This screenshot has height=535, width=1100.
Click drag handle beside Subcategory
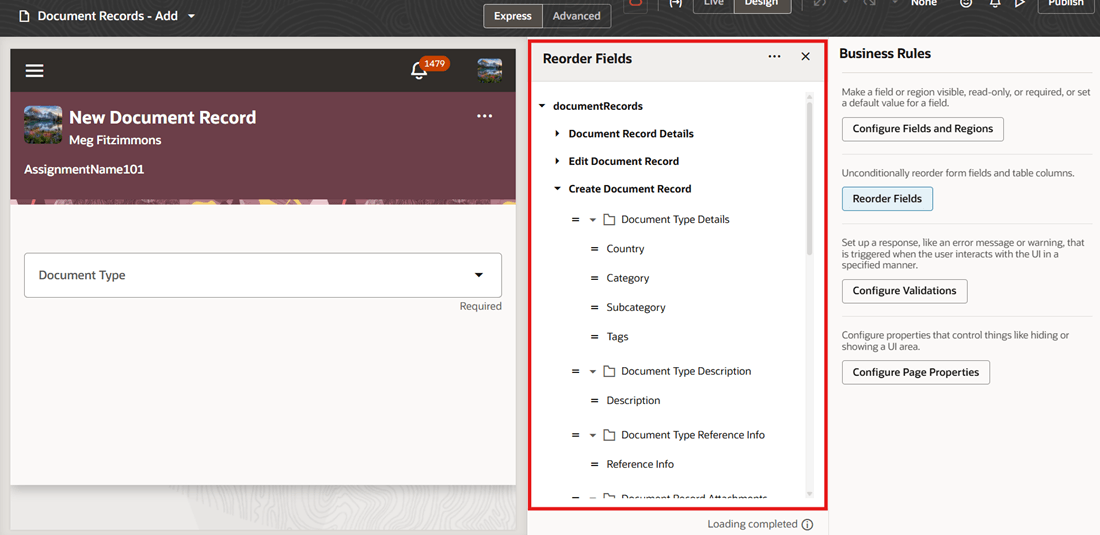pyautogui.click(x=594, y=308)
